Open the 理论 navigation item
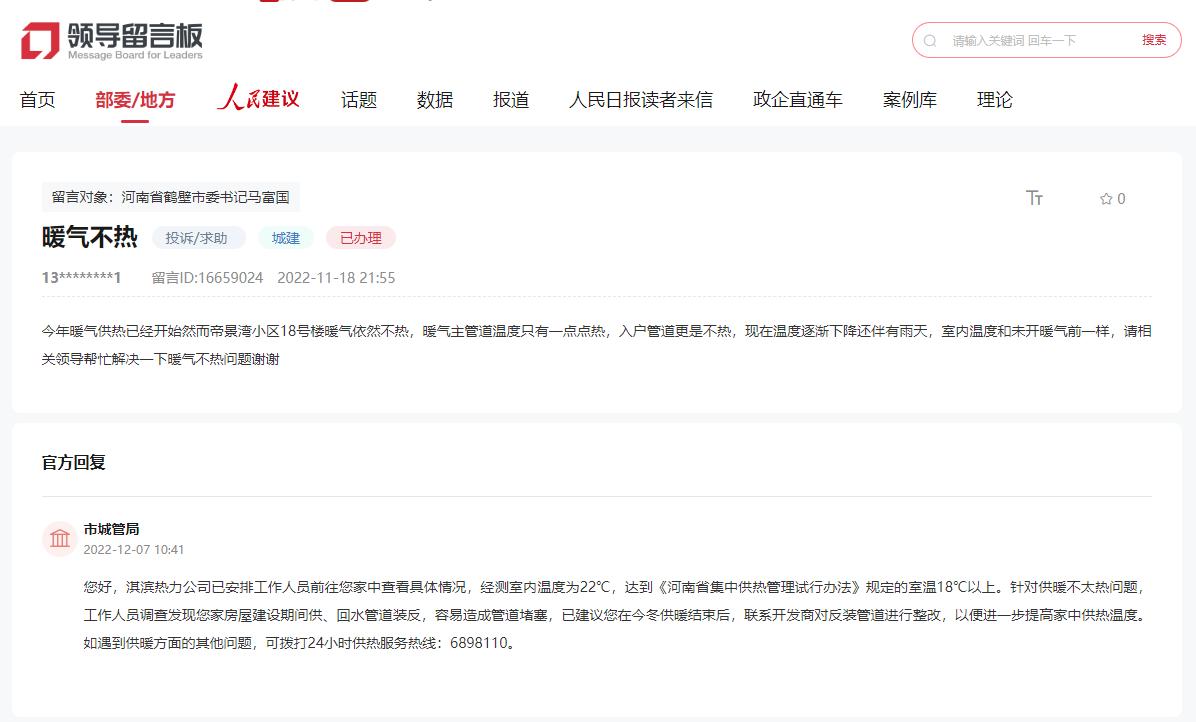 [x=995, y=100]
